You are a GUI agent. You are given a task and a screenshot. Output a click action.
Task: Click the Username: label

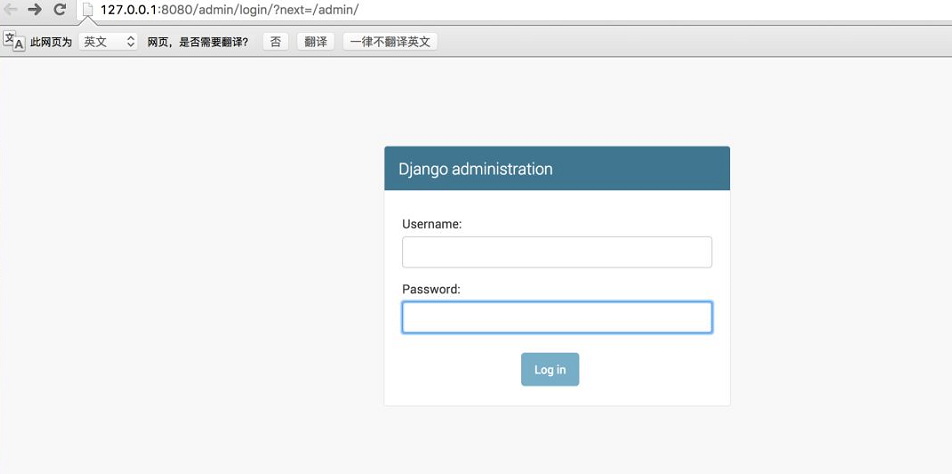tap(432, 224)
